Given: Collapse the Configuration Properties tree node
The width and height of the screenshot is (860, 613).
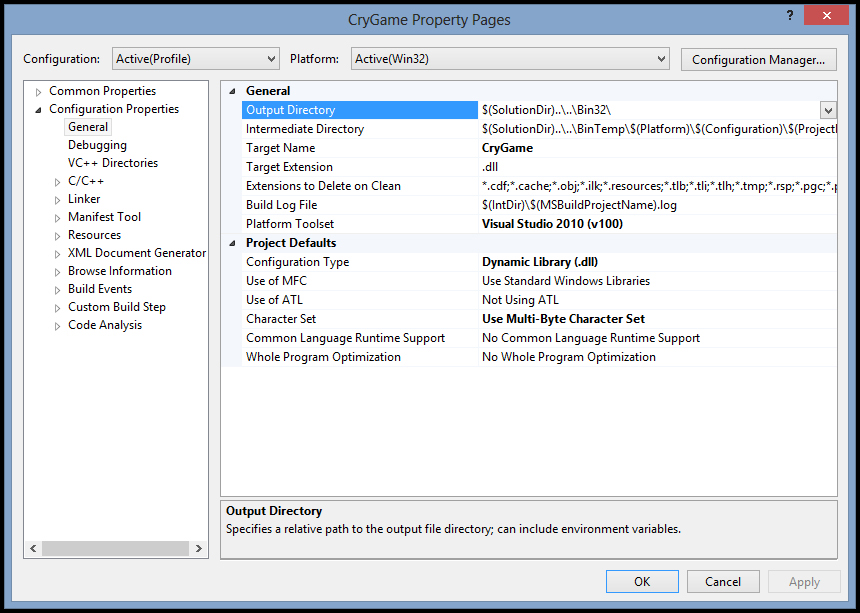Looking at the screenshot, I should point(38,110).
